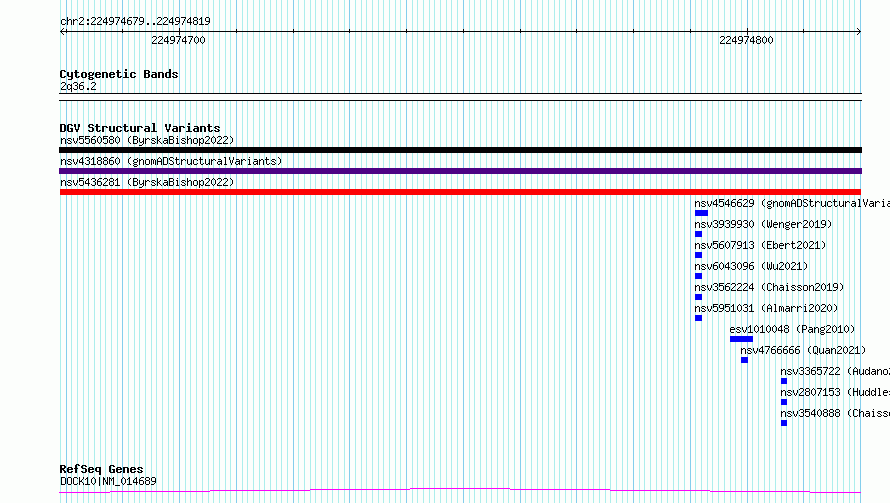Select the nsv2807153 variant label

[x=835, y=392]
